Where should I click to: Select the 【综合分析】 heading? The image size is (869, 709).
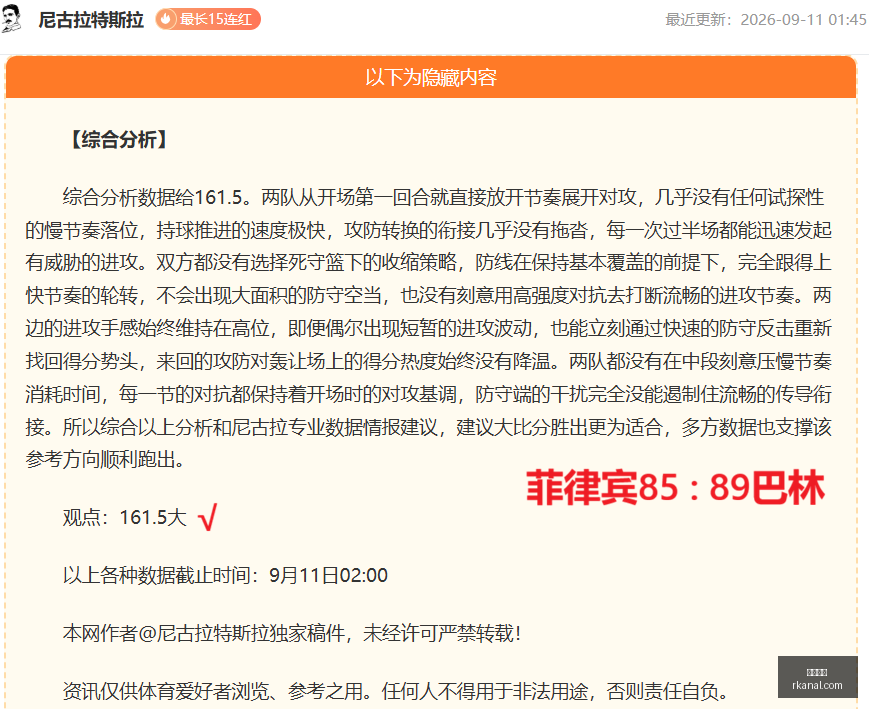tap(119, 139)
